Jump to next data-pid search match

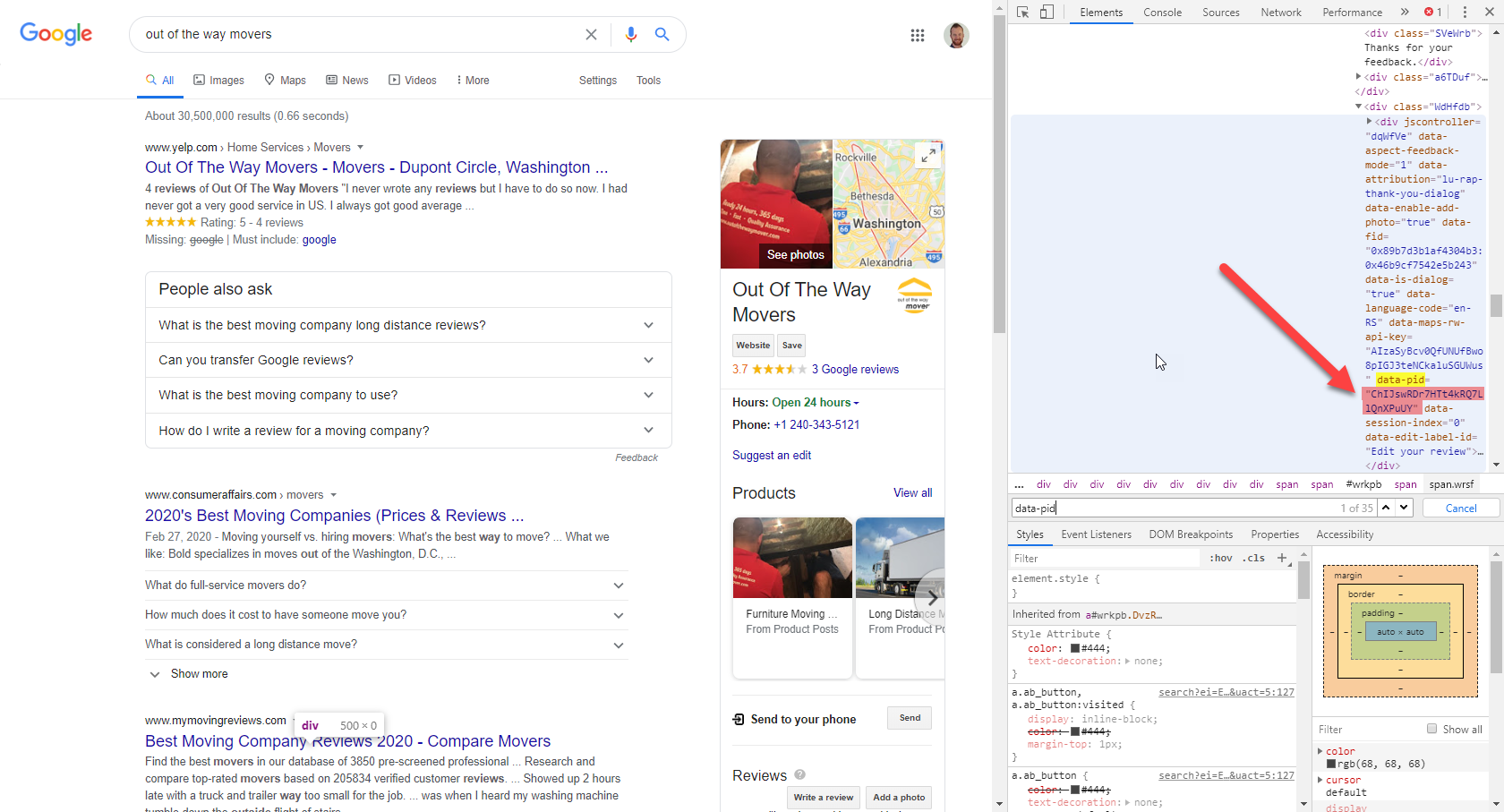tap(1404, 508)
